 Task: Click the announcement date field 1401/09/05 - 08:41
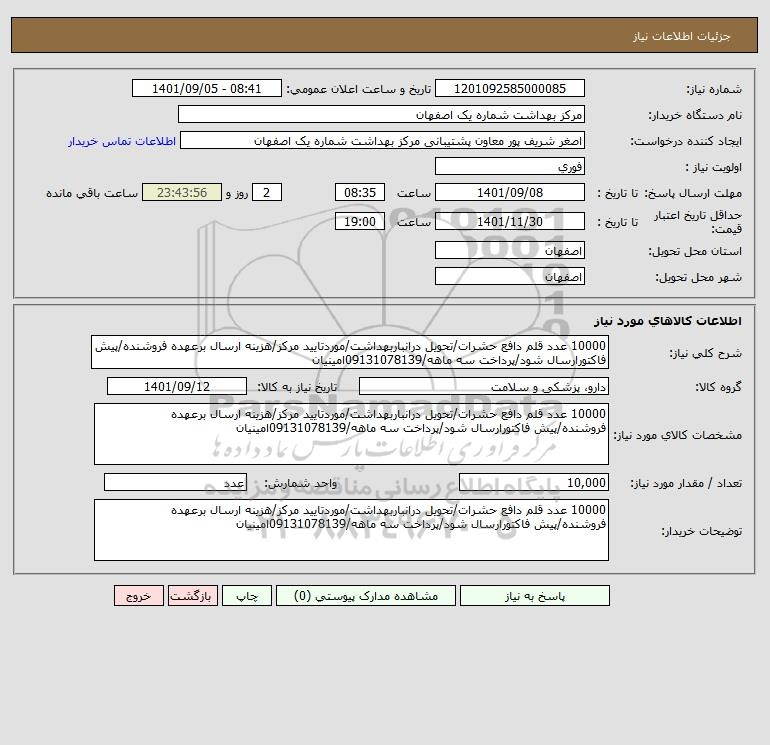[207, 88]
